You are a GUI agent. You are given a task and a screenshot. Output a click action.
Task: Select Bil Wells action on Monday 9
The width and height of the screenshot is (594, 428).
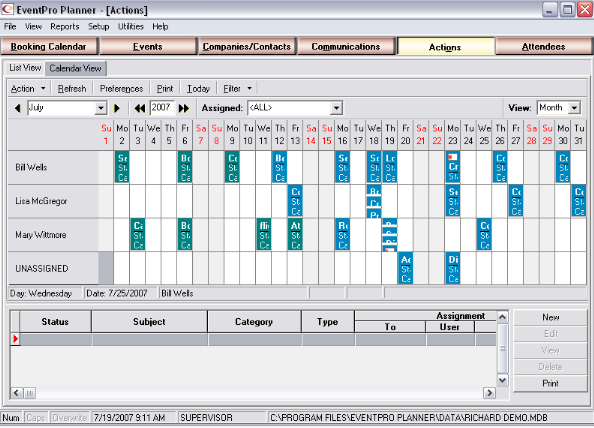232,167
